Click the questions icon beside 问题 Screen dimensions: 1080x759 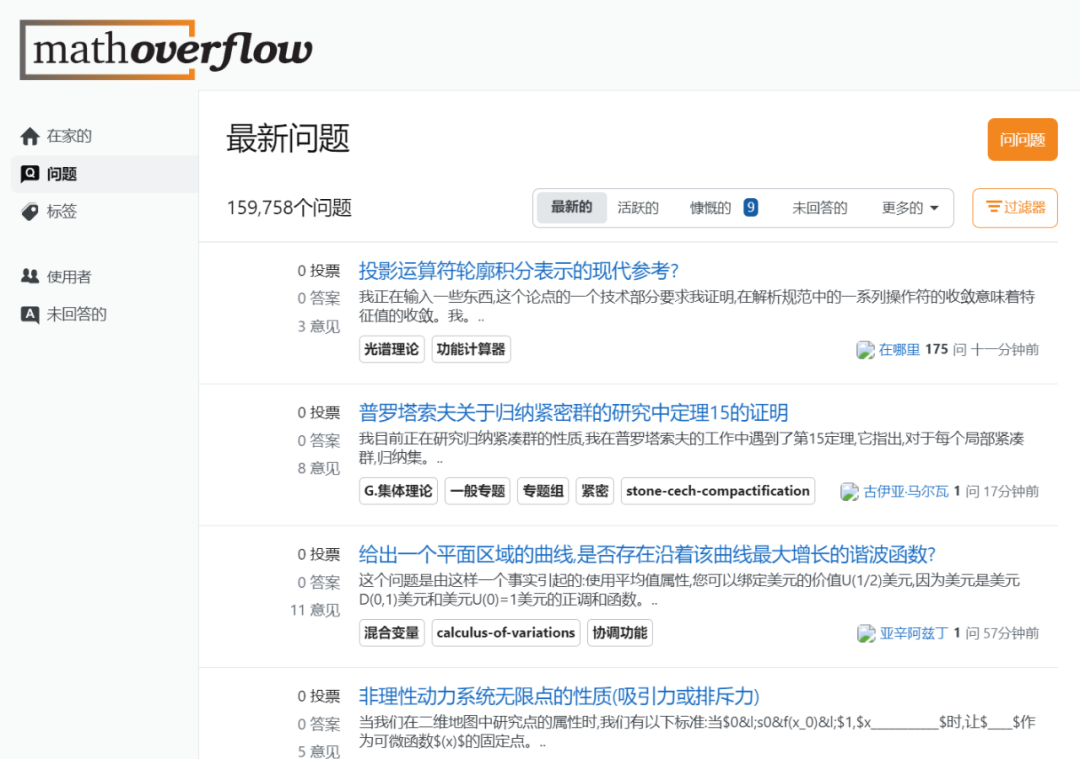pyautogui.click(x=30, y=174)
